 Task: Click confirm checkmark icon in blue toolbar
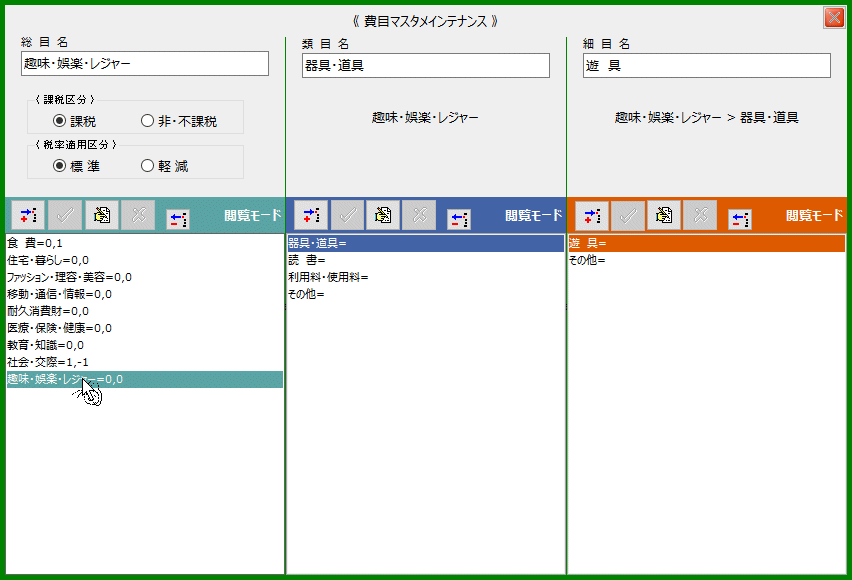(x=347, y=215)
